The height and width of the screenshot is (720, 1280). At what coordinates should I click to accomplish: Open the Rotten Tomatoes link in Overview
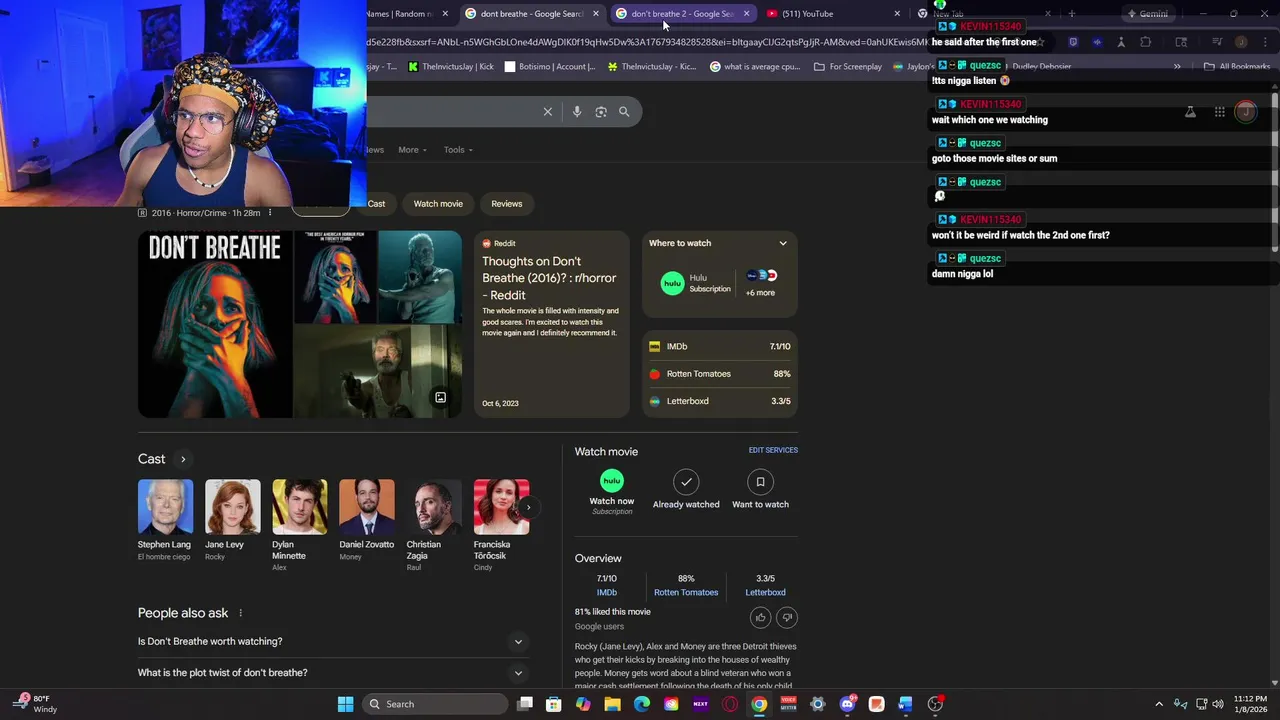[686, 593]
